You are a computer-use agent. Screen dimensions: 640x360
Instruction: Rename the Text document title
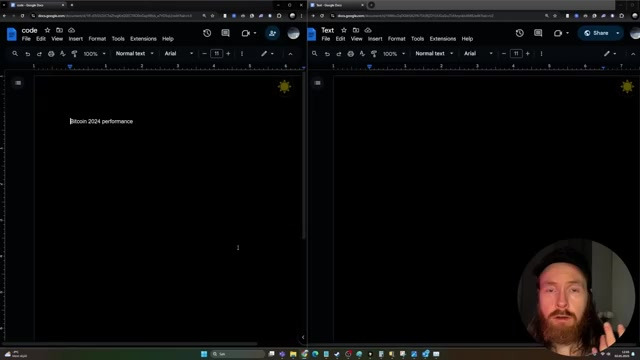[x=327, y=30]
